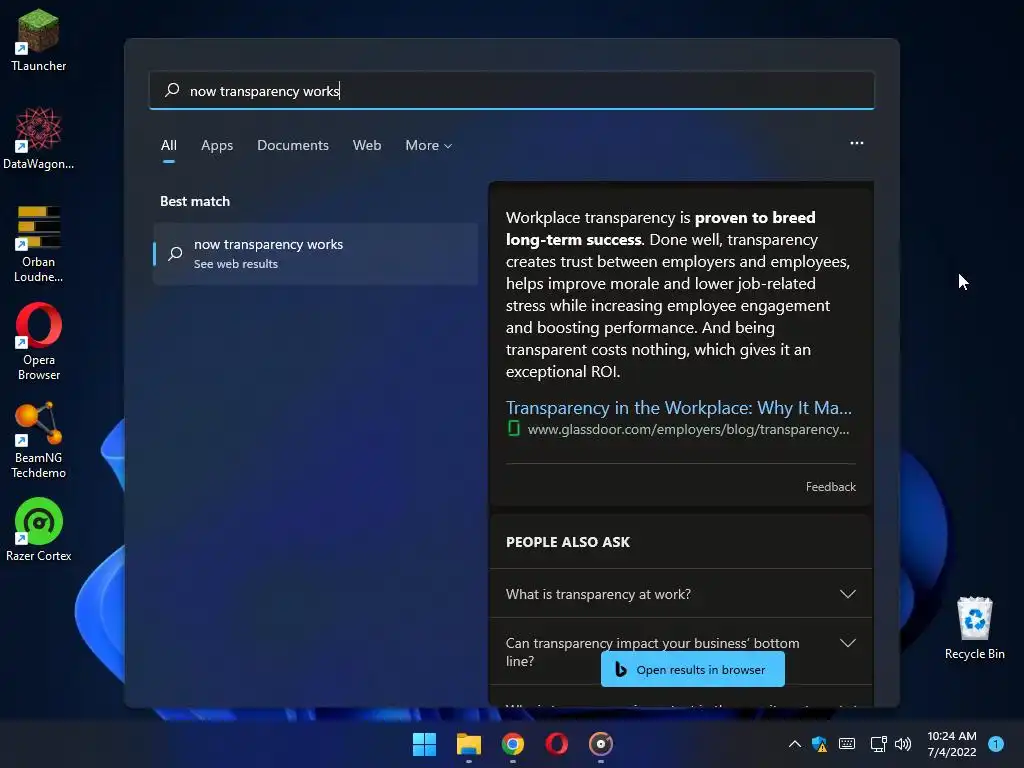This screenshot has height=768, width=1024.
Task: Click the glassdoor.com URL
Action: 688,429
